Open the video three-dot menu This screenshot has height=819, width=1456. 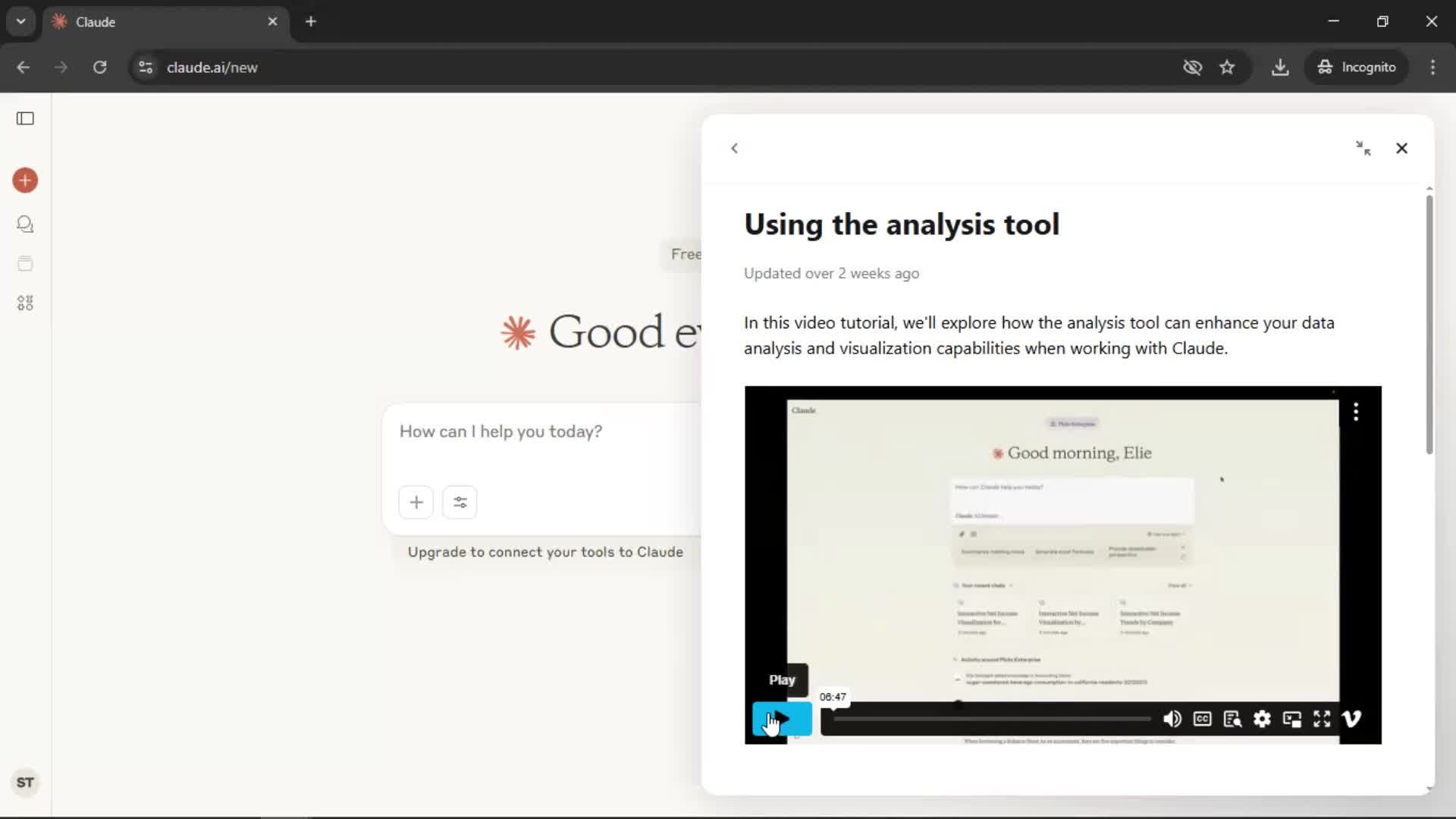pyautogui.click(x=1356, y=412)
